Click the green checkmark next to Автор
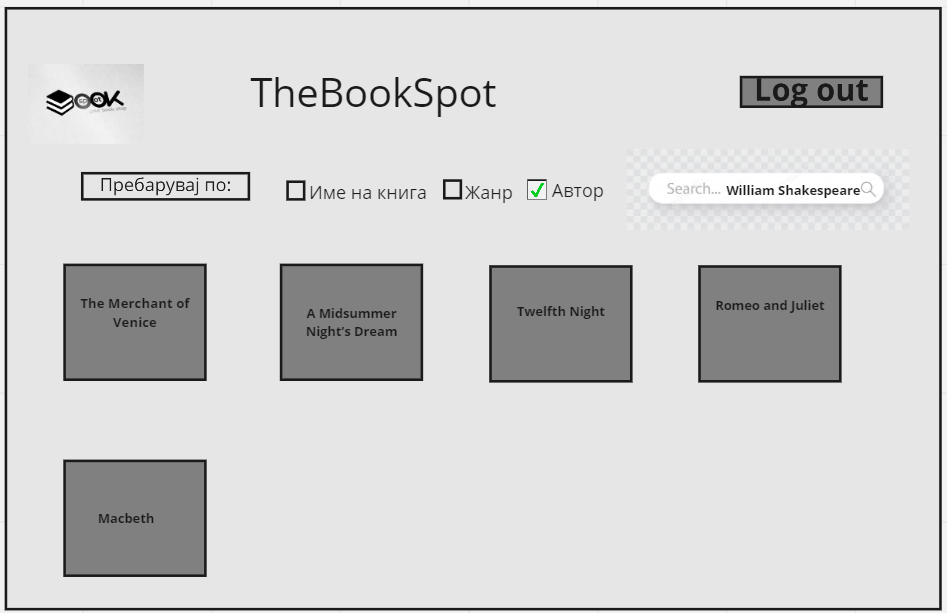This screenshot has width=947, height=613. 538,189
